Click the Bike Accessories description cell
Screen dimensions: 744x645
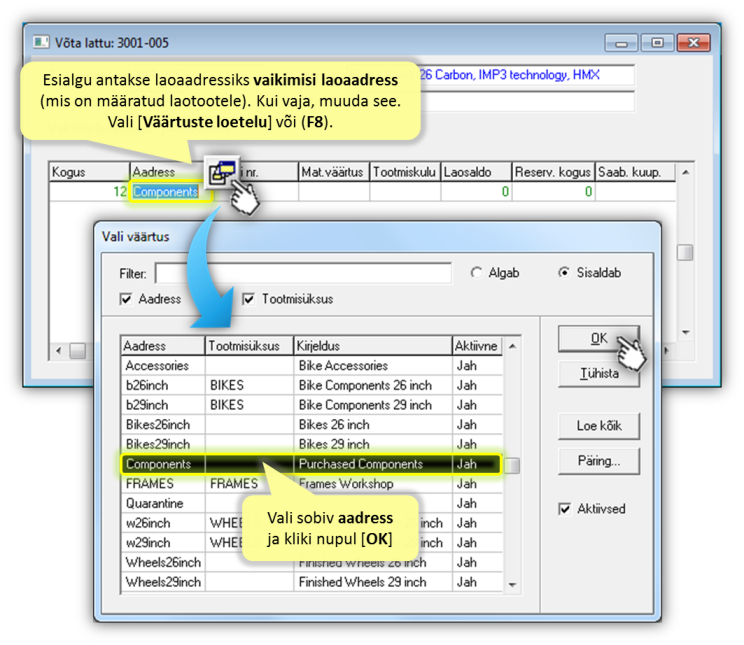(x=372, y=366)
